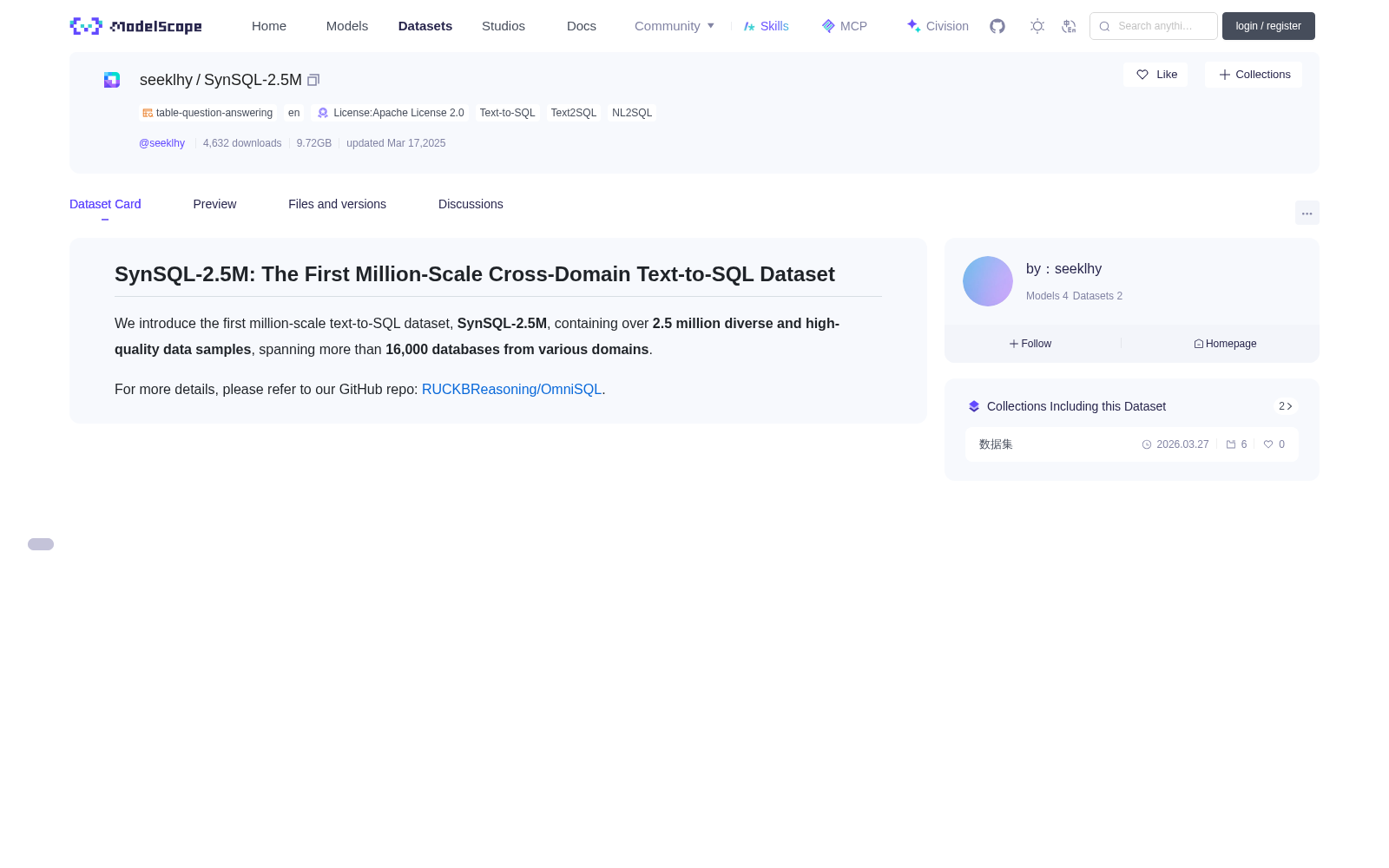Open the Datasets menu item
Viewport: 1389px width, 868px height.
[x=425, y=26]
